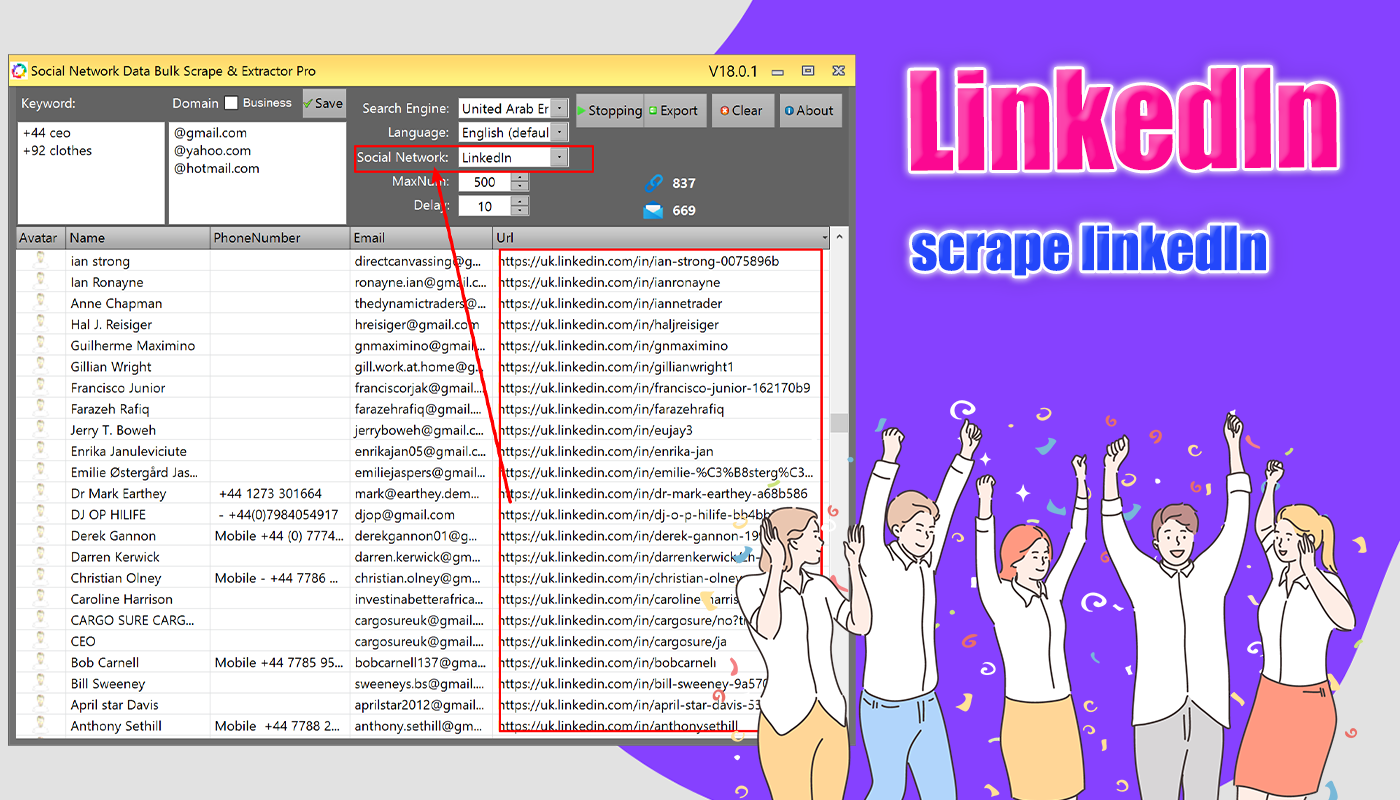This screenshot has width=1400, height=800.
Task: Focus the Delay field showing 10
Action: pos(485,206)
